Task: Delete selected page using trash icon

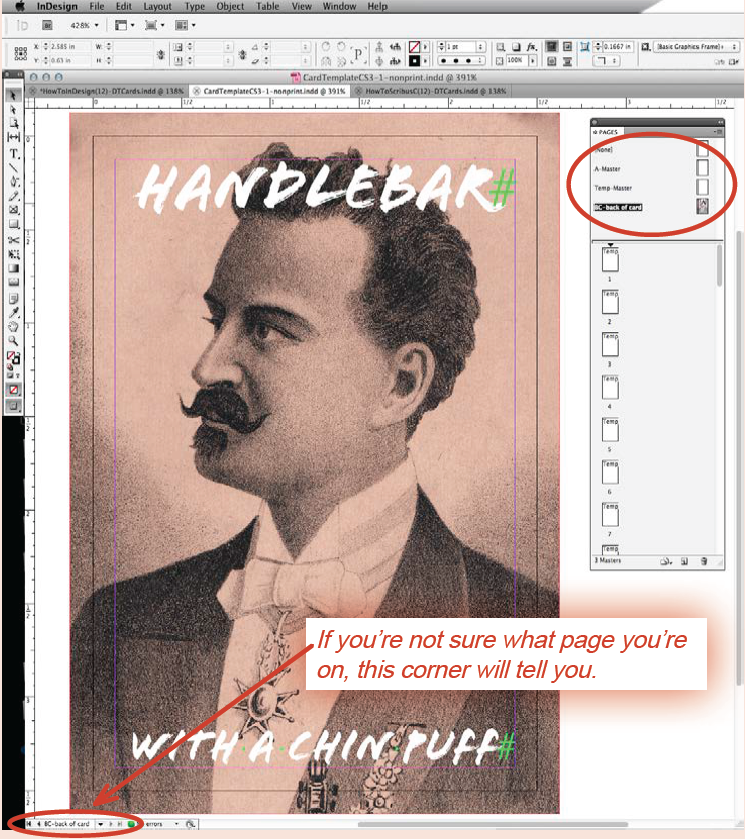Action: 703,561
